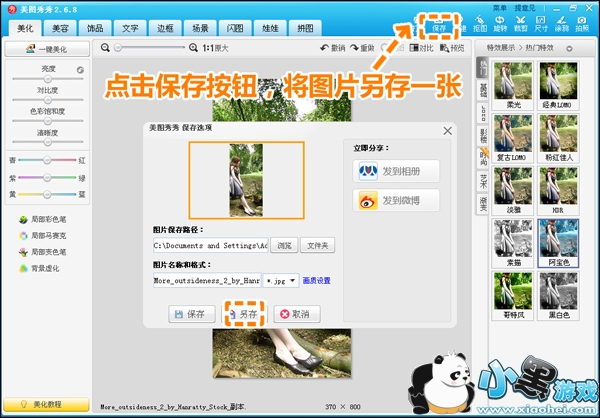600x418 pixels.
Task: Apply the 哥特风 effect thumbnail
Action: pyautogui.click(x=512, y=296)
